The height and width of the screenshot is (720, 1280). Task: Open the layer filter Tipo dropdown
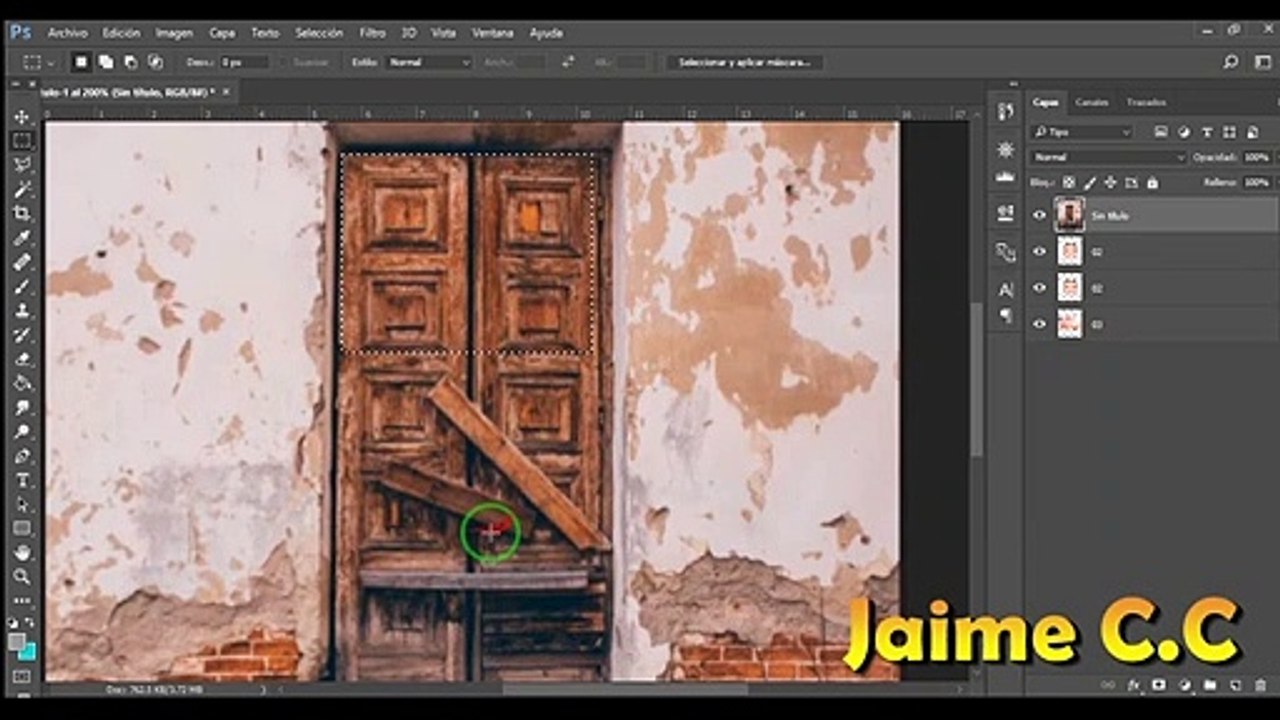coord(1082,132)
